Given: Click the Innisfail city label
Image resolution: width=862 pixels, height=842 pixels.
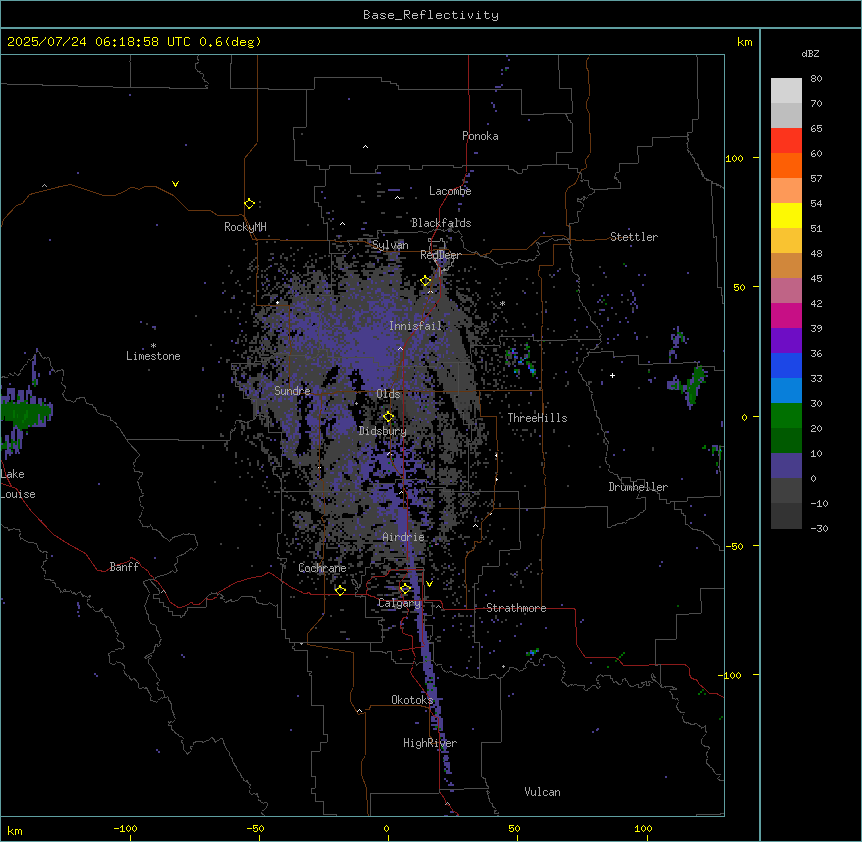Looking at the screenshot, I should pyautogui.click(x=416, y=326).
